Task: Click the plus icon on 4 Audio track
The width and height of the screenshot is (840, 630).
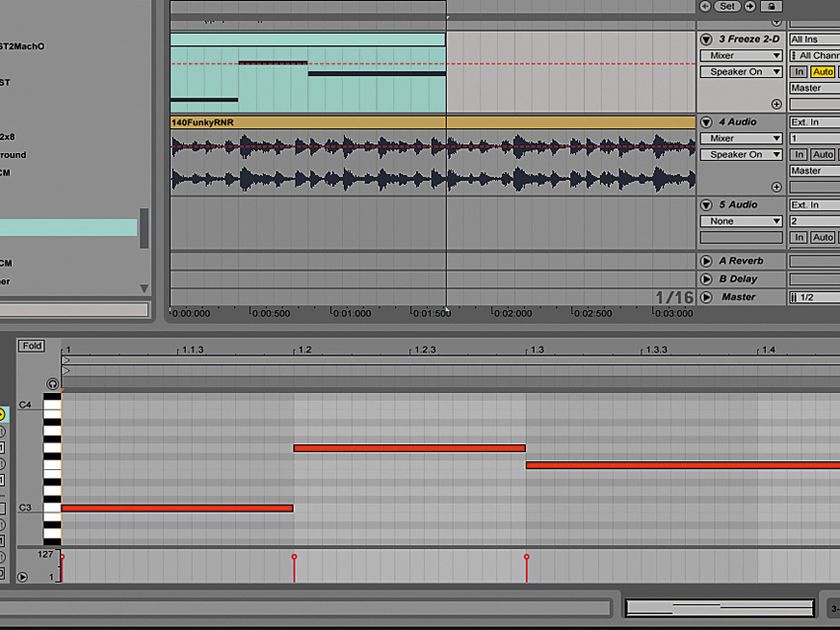Action: click(777, 186)
